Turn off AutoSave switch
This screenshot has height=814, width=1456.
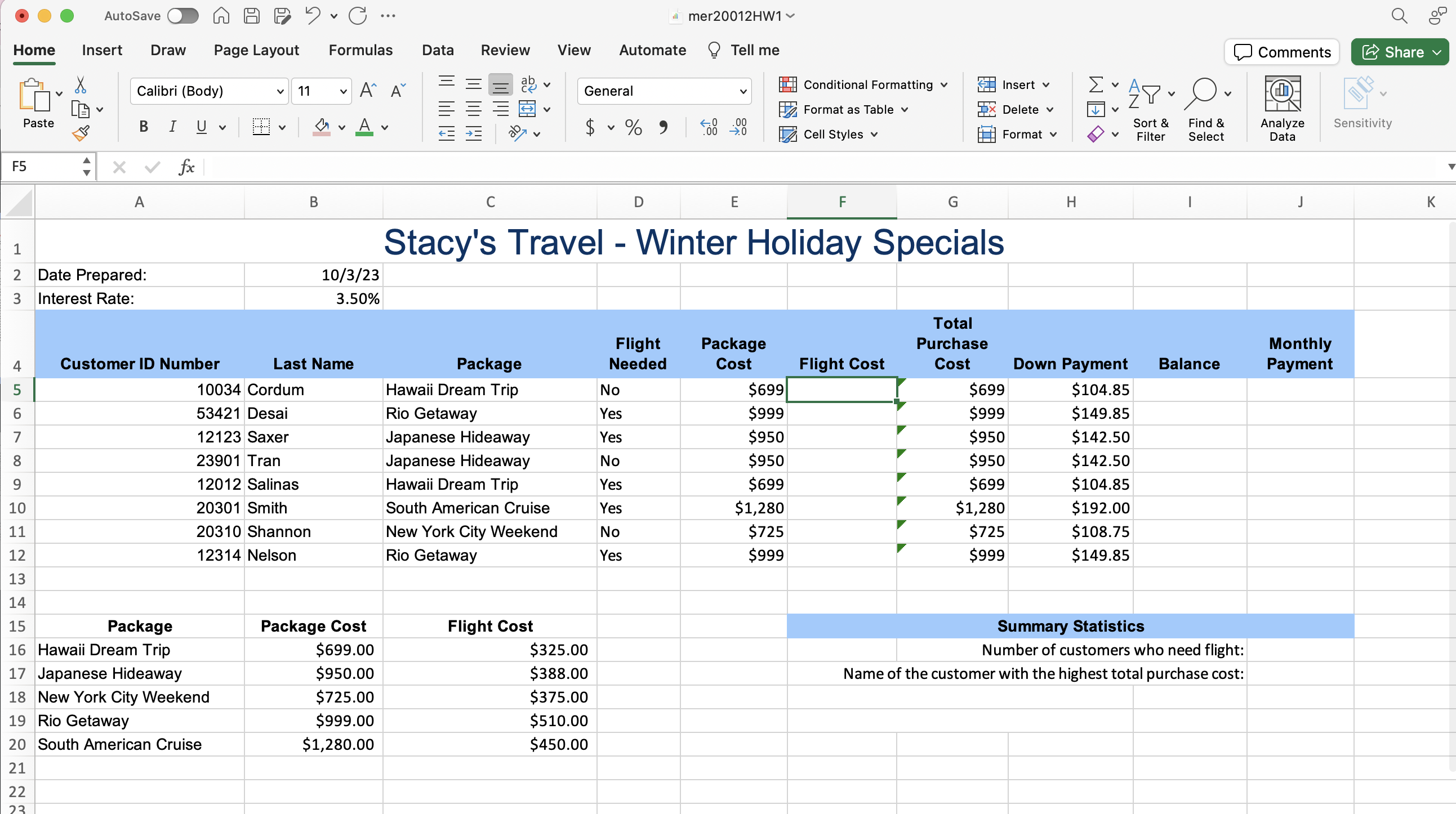tap(182, 16)
